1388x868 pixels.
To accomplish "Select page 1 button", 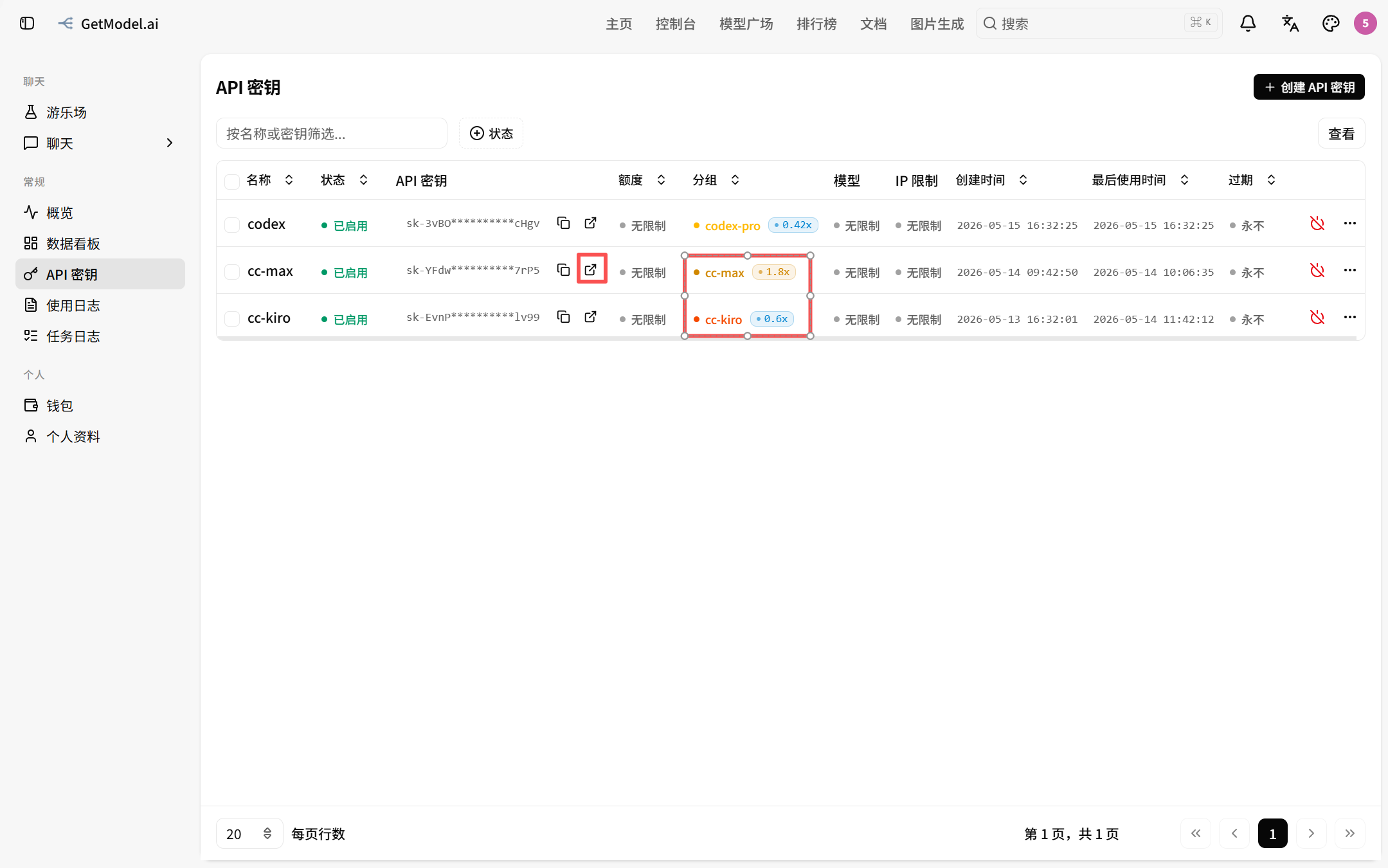I will pyautogui.click(x=1273, y=833).
